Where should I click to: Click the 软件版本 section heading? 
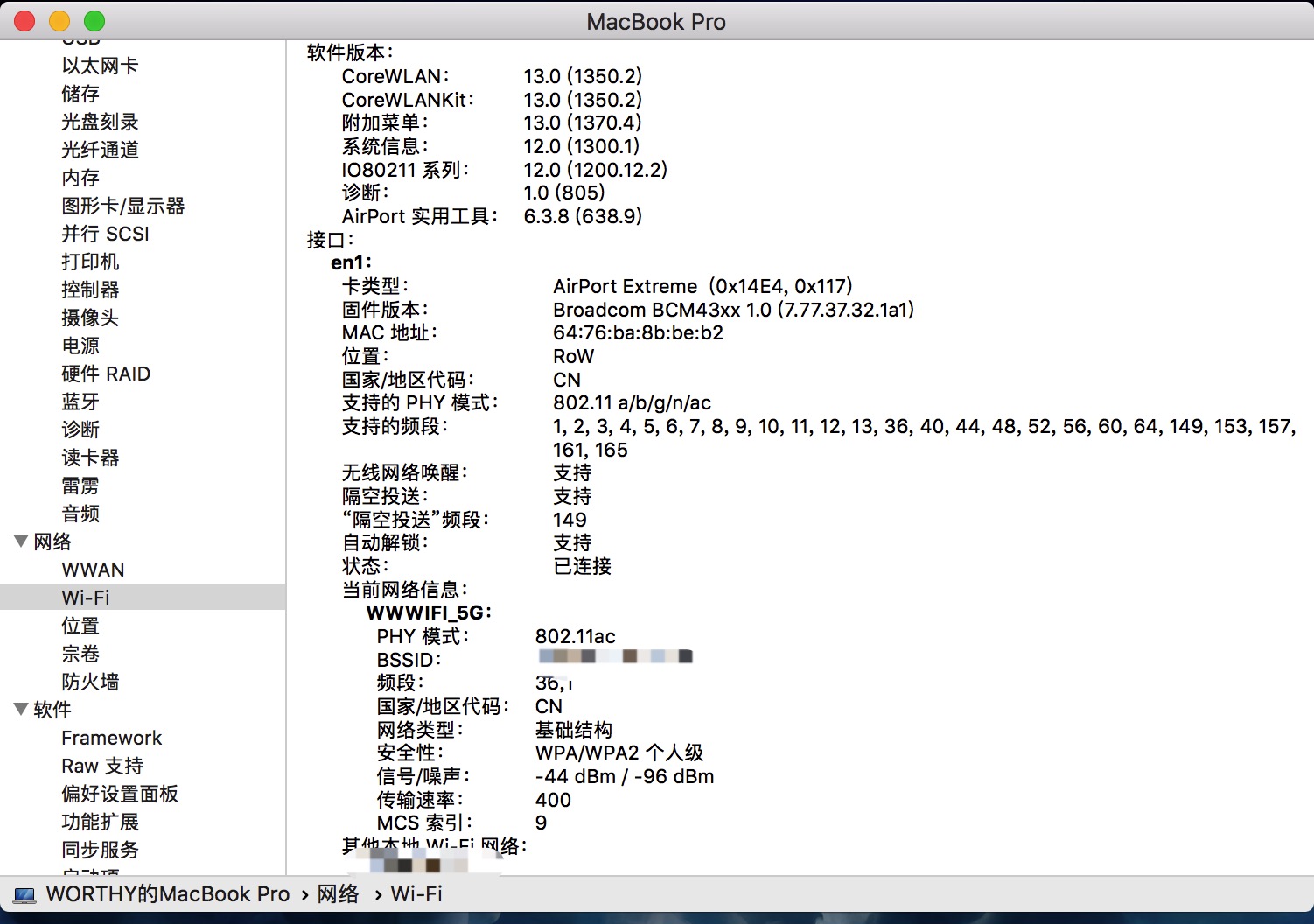coord(350,52)
